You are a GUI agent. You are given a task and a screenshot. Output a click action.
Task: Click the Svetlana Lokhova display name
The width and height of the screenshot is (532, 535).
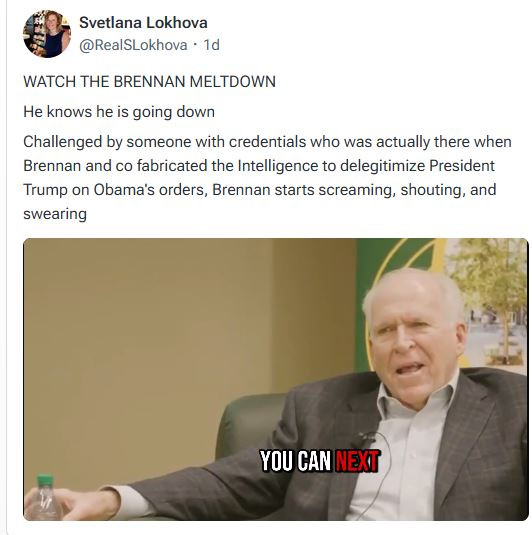143,23
